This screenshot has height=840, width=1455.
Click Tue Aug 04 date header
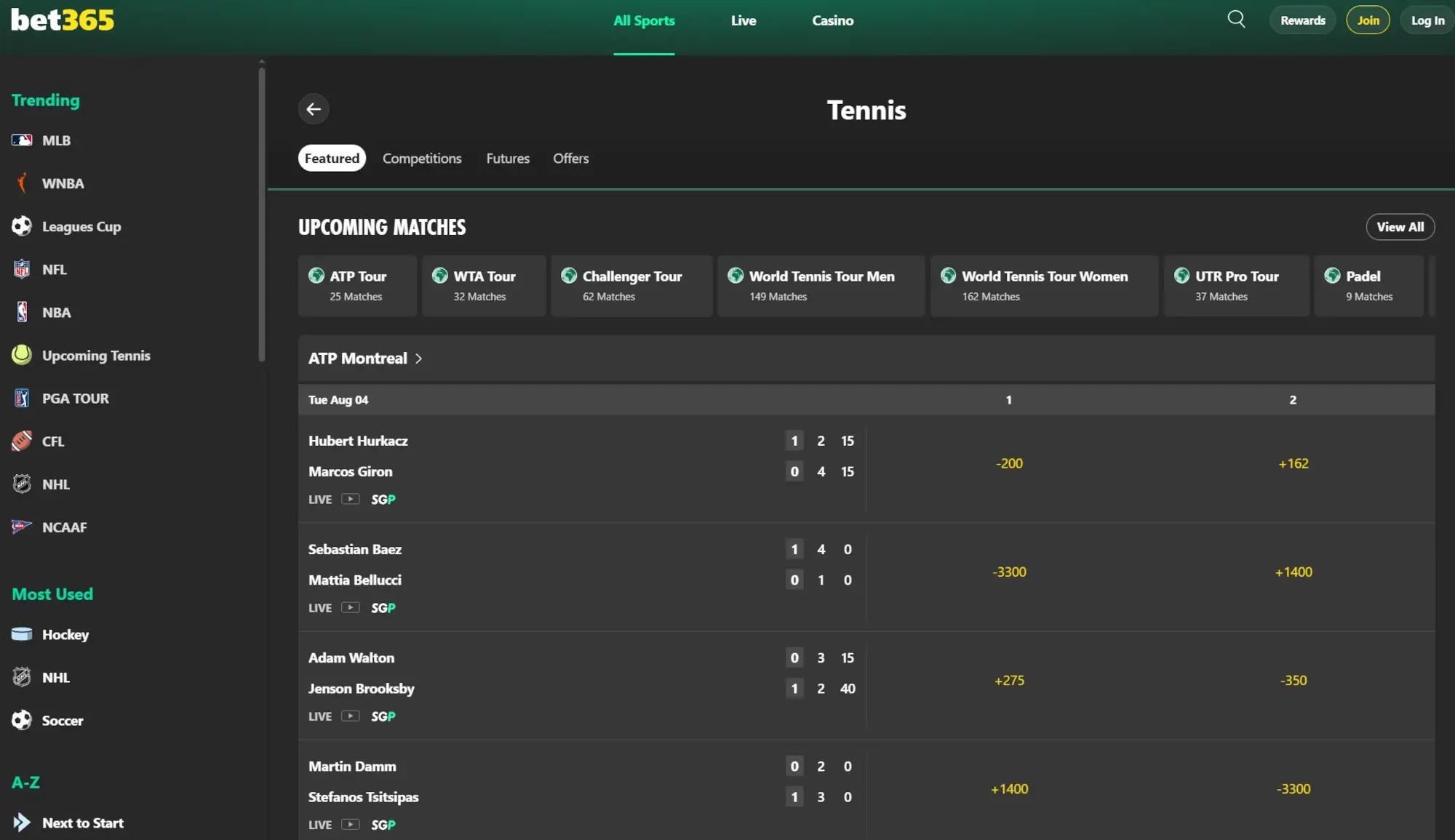(x=338, y=400)
